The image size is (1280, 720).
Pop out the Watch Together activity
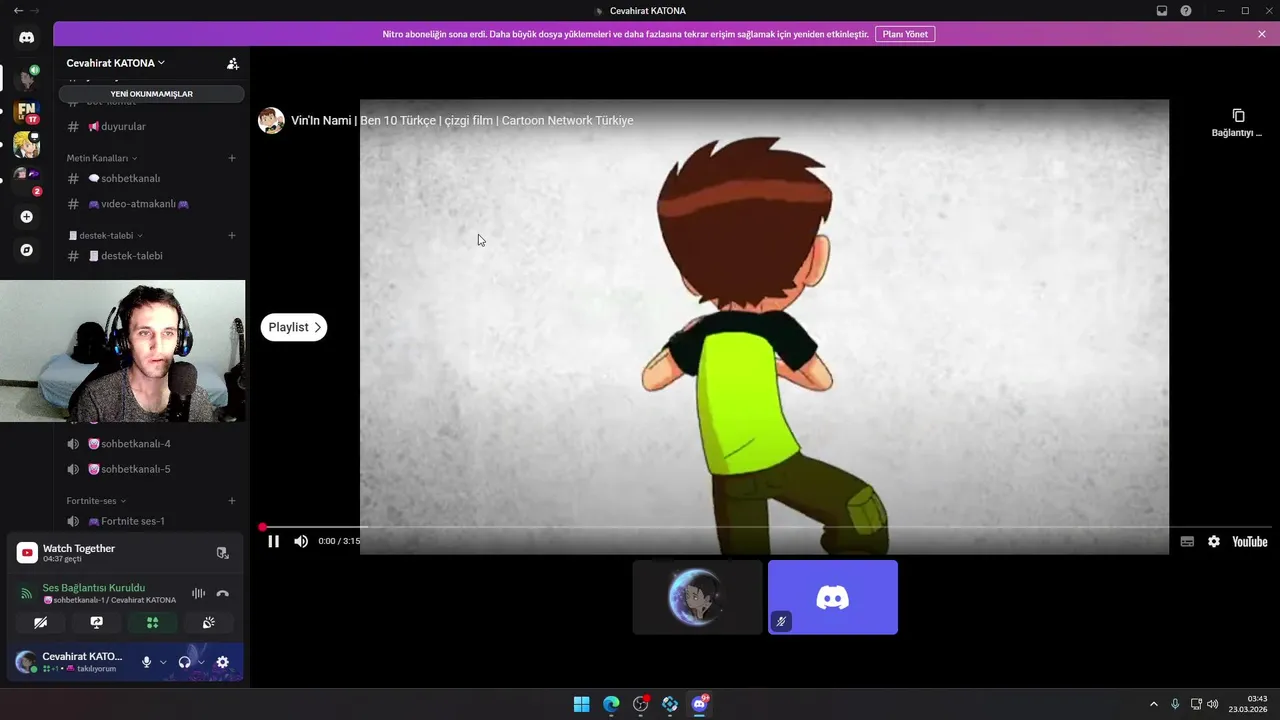pyautogui.click(x=222, y=553)
